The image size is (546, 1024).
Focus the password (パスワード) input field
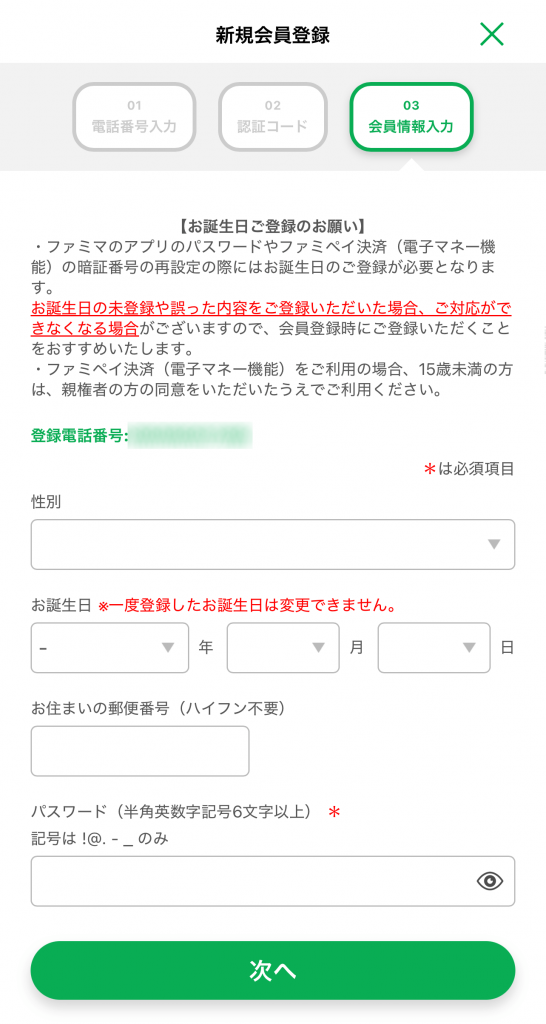coord(273,882)
